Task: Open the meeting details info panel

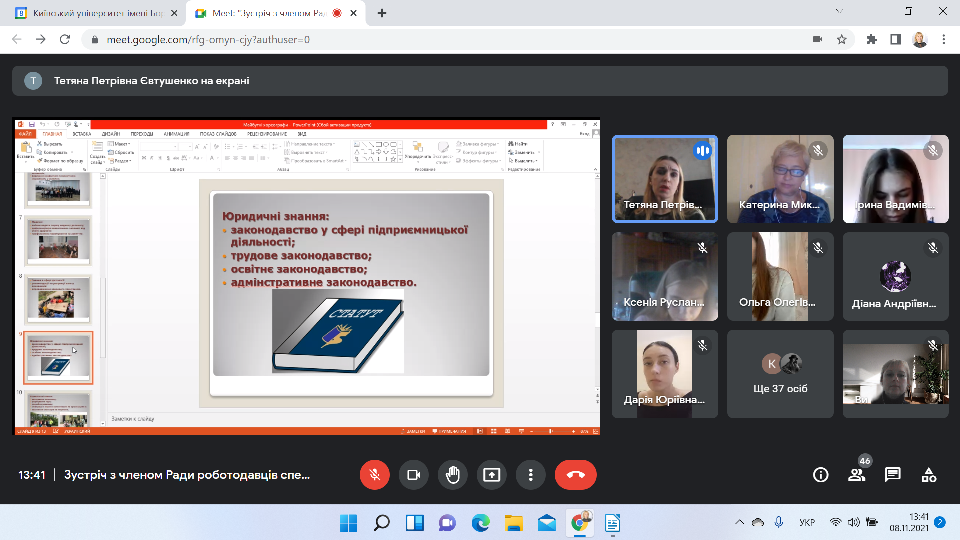Action: (x=821, y=475)
